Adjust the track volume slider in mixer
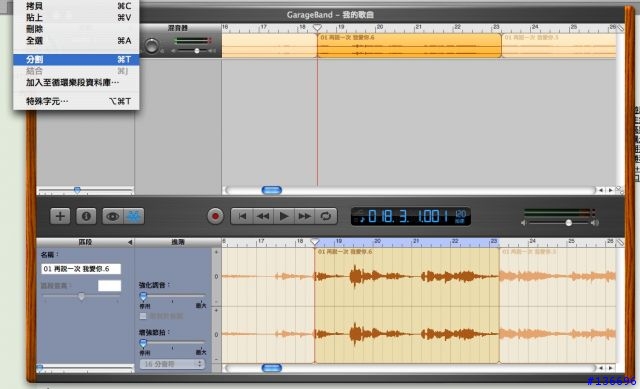 coord(196,51)
